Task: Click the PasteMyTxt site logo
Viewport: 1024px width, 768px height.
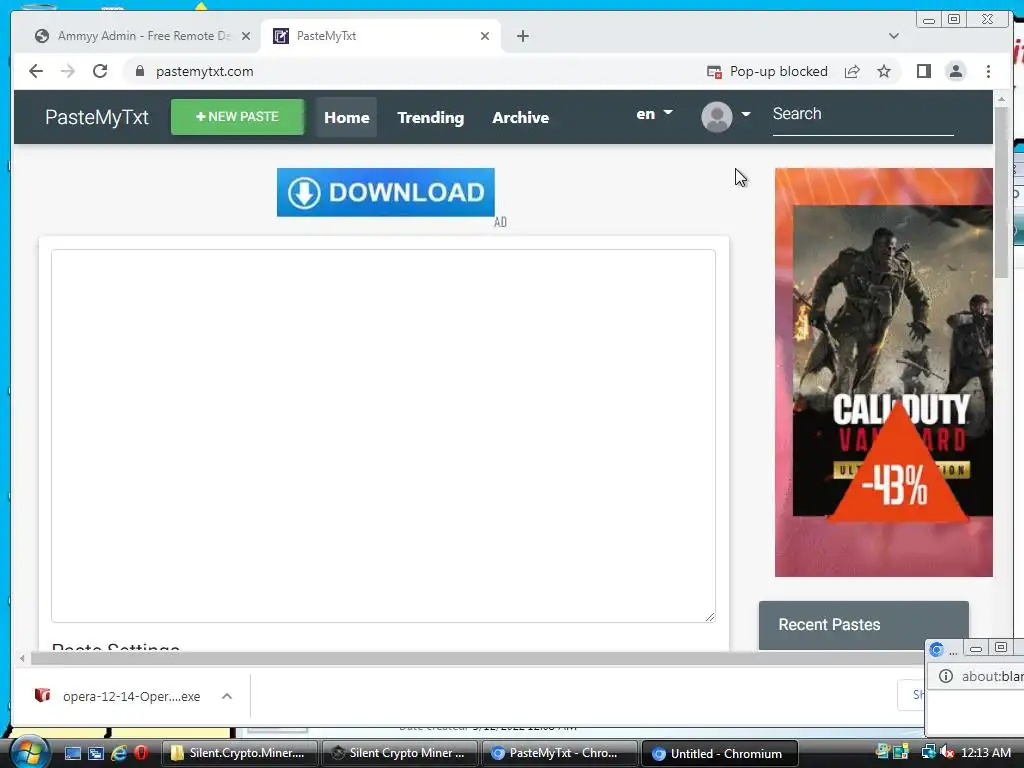Action: (x=97, y=117)
